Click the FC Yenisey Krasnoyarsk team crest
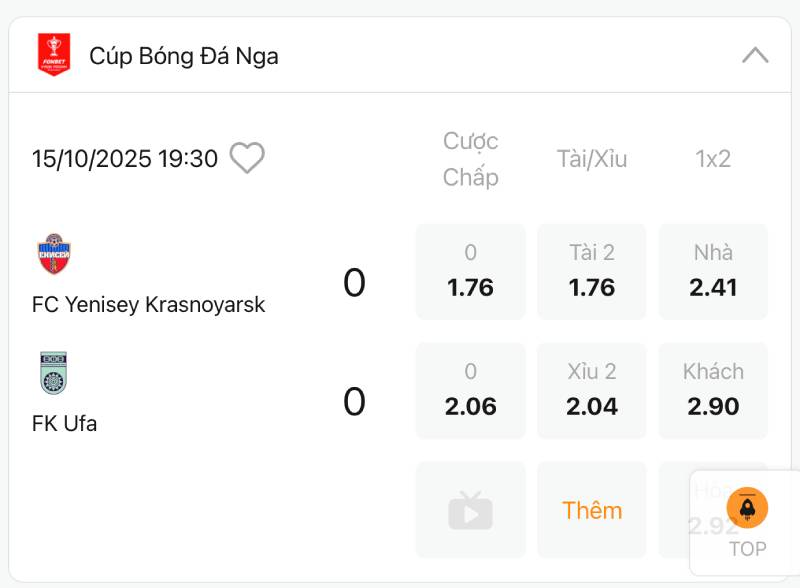The image size is (800, 588). 54,254
